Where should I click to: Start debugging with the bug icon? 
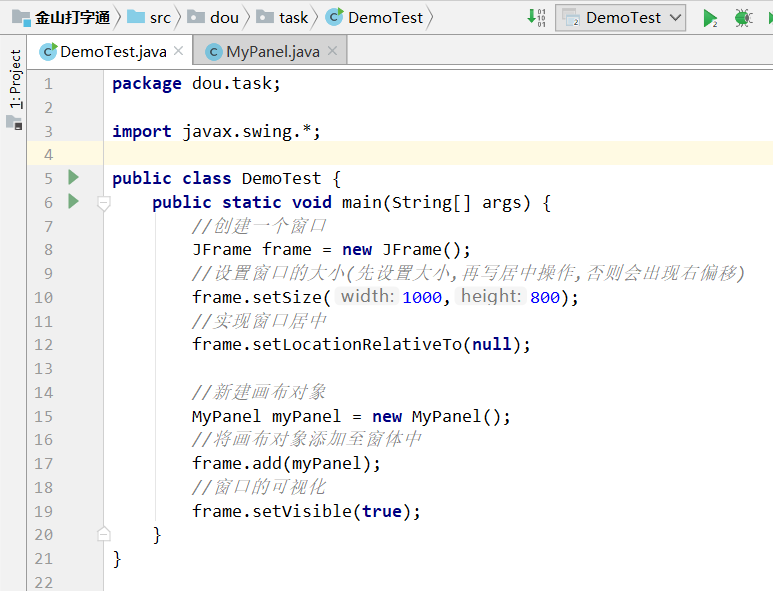743,18
